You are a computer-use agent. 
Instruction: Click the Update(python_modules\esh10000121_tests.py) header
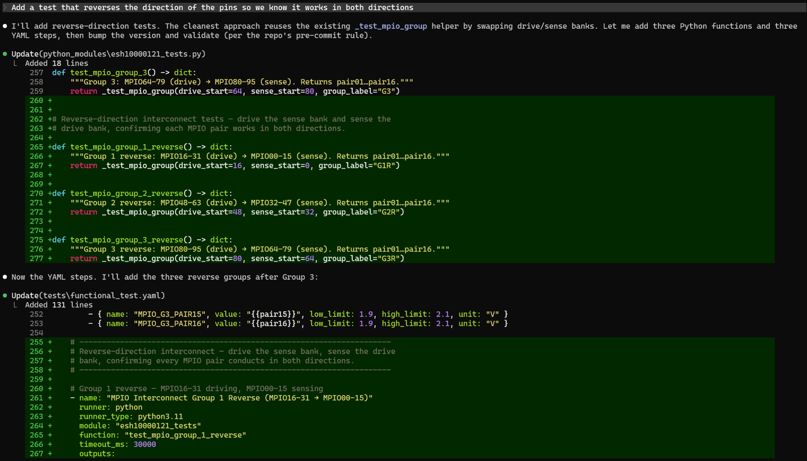click(x=109, y=54)
